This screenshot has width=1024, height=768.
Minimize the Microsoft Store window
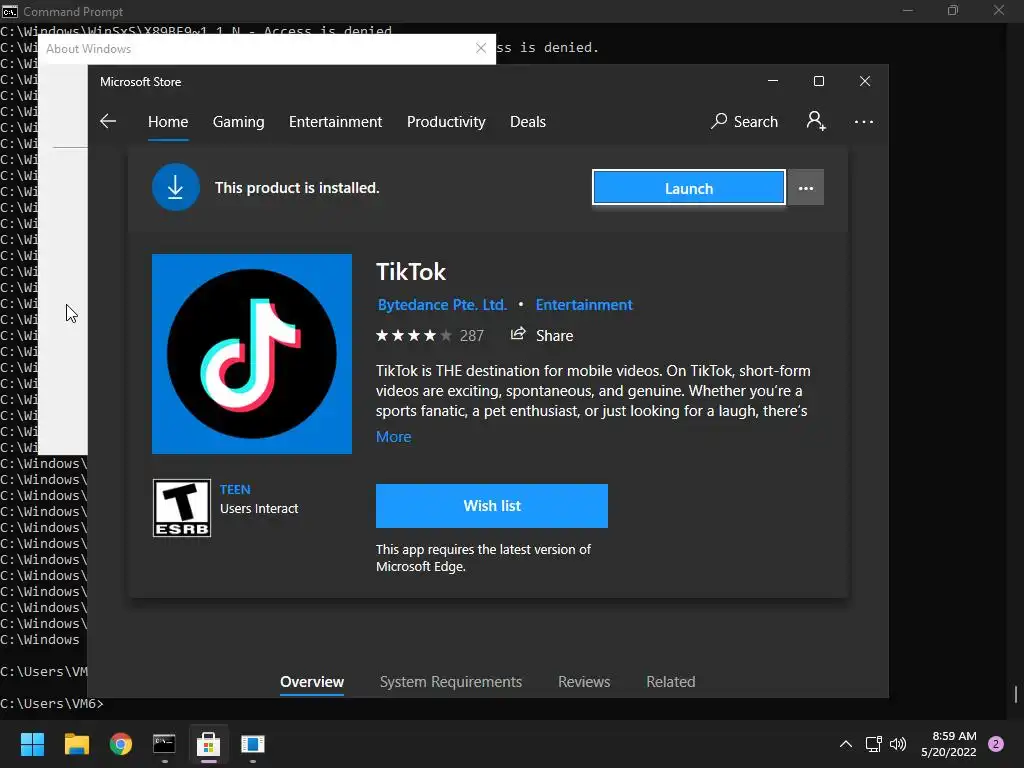(773, 81)
